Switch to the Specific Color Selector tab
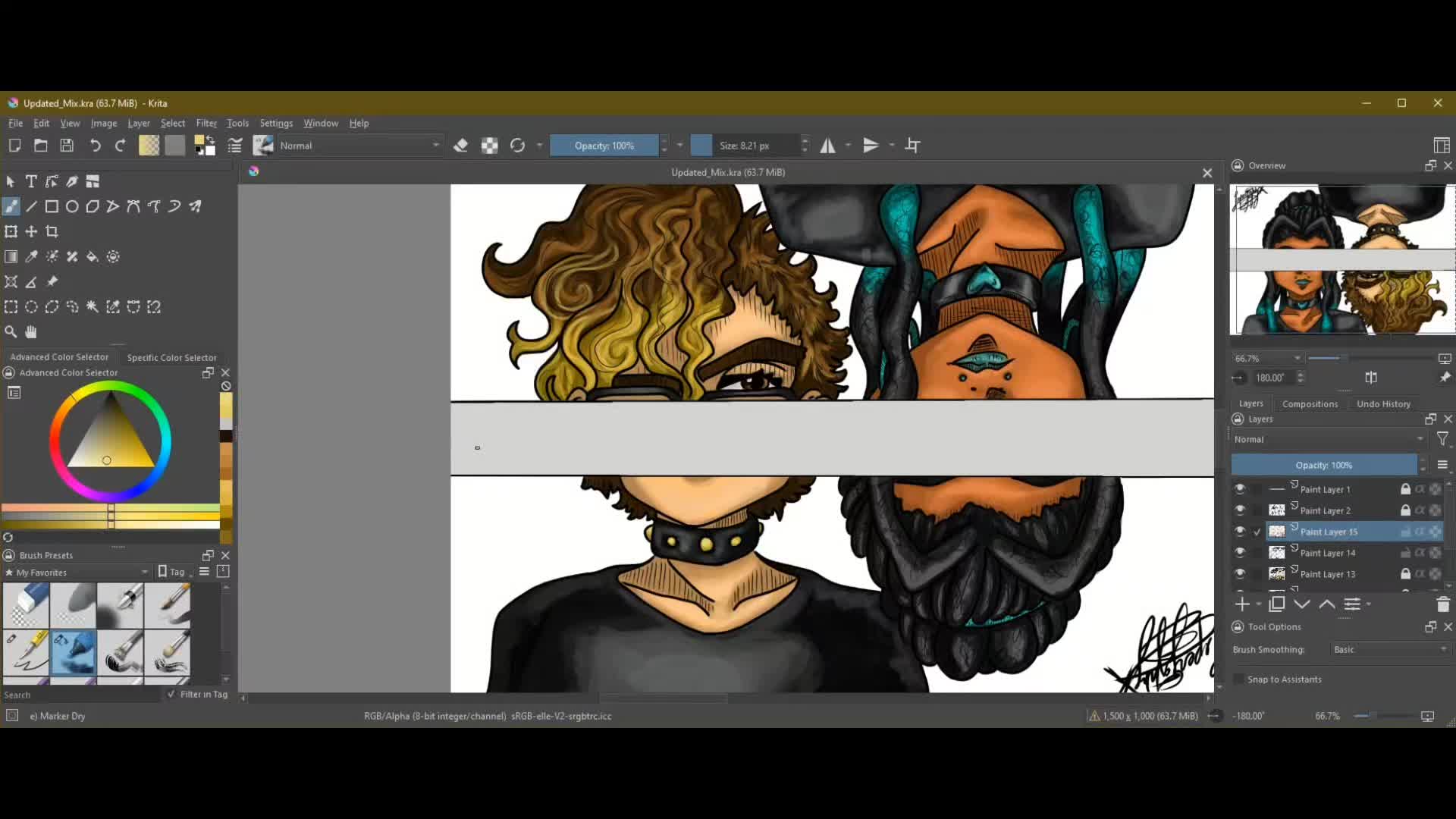This screenshot has width=1456, height=819. pyautogui.click(x=171, y=357)
